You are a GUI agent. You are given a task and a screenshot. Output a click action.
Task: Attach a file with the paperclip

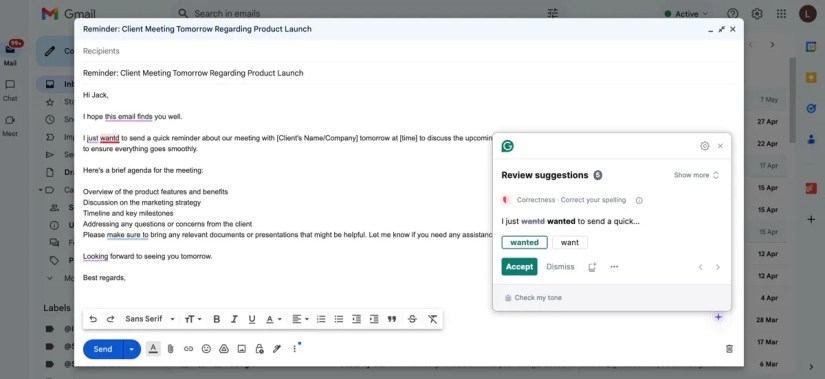(170, 348)
